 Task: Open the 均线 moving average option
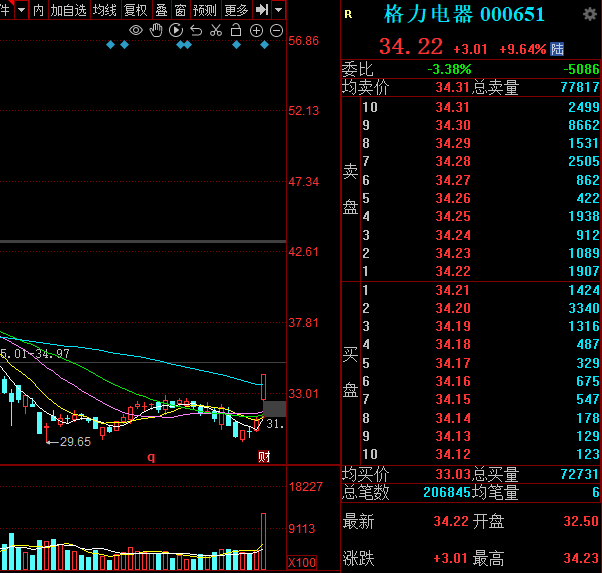click(x=105, y=10)
